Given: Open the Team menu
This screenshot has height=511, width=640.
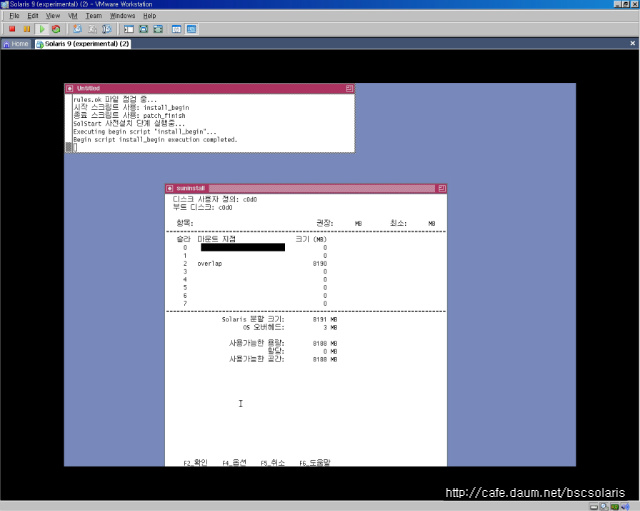Looking at the screenshot, I should tap(93, 16).
